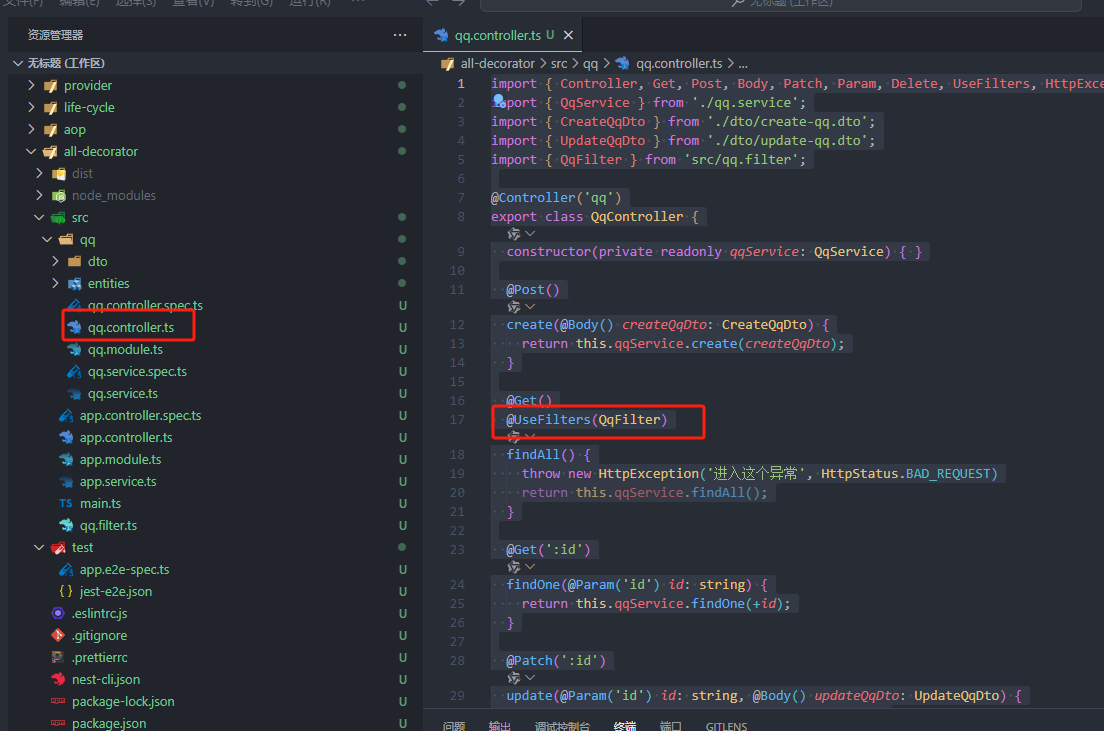Click line number 17 in the gutter
Screen dimensions: 1104x731
(x=457, y=420)
